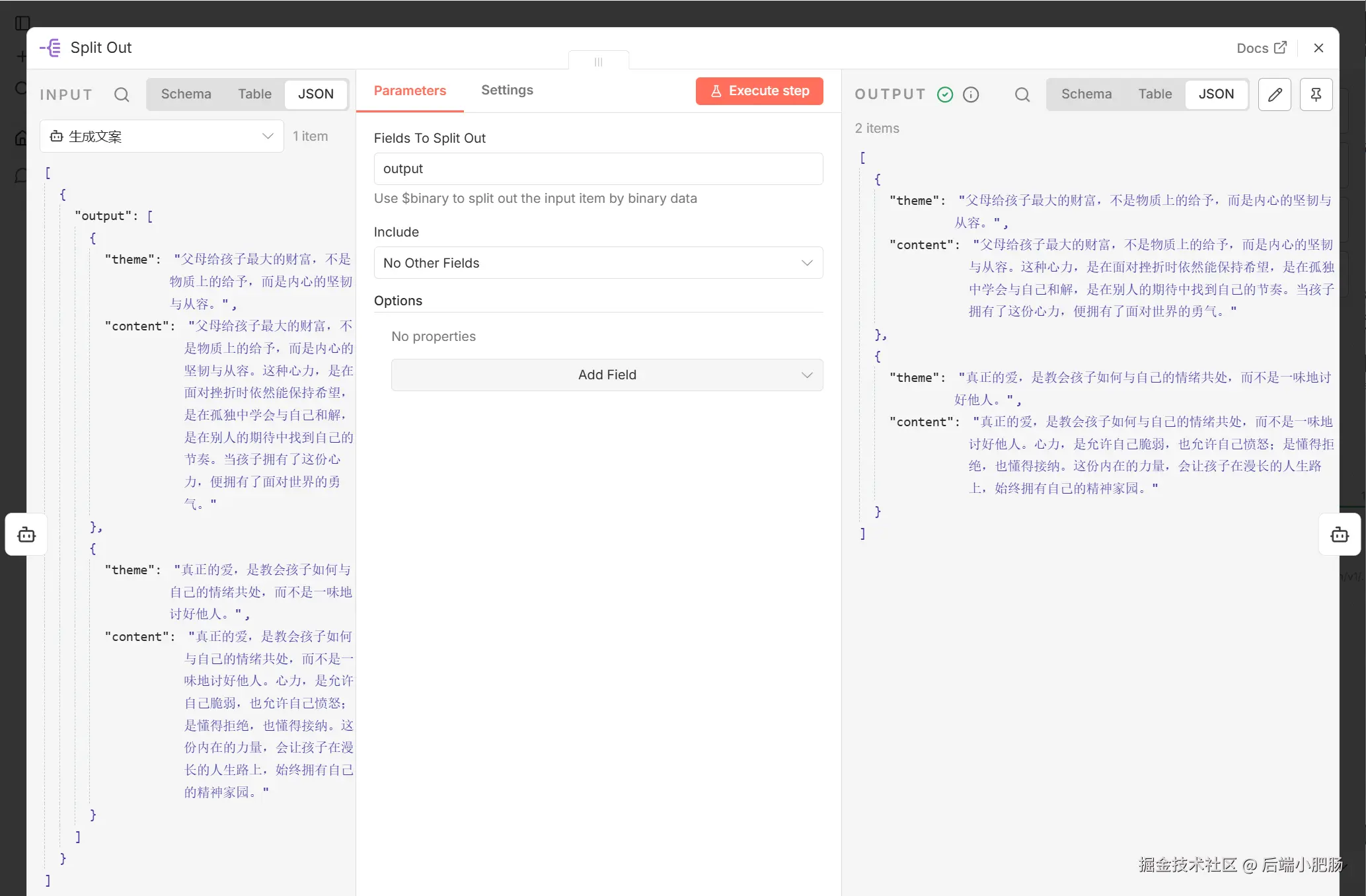
Task: Click the Execute step button
Action: pos(759,91)
